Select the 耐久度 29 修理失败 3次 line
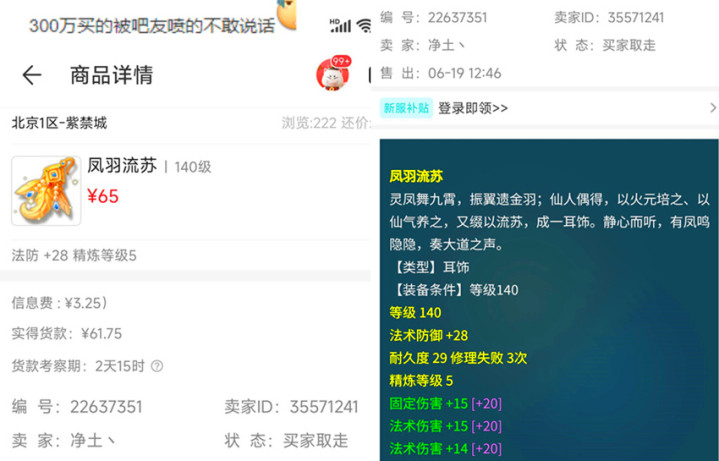Screen dimensions: 719x461 click(x=458, y=358)
